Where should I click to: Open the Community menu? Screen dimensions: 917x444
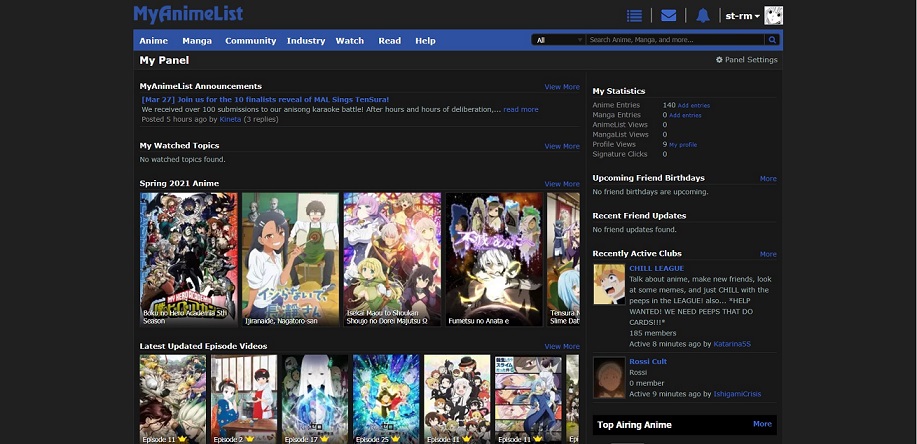tap(250, 40)
